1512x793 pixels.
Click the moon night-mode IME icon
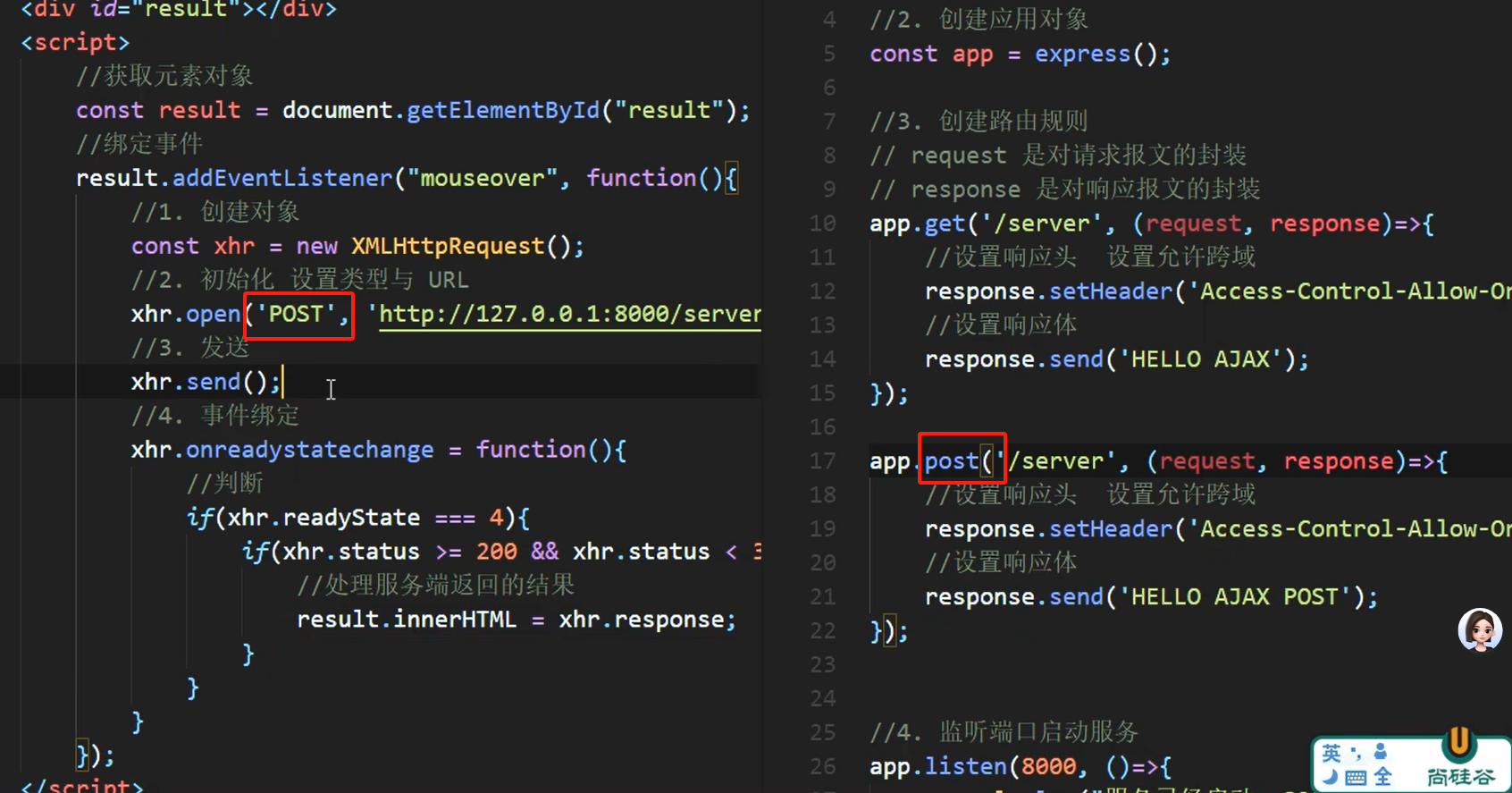(x=1330, y=777)
